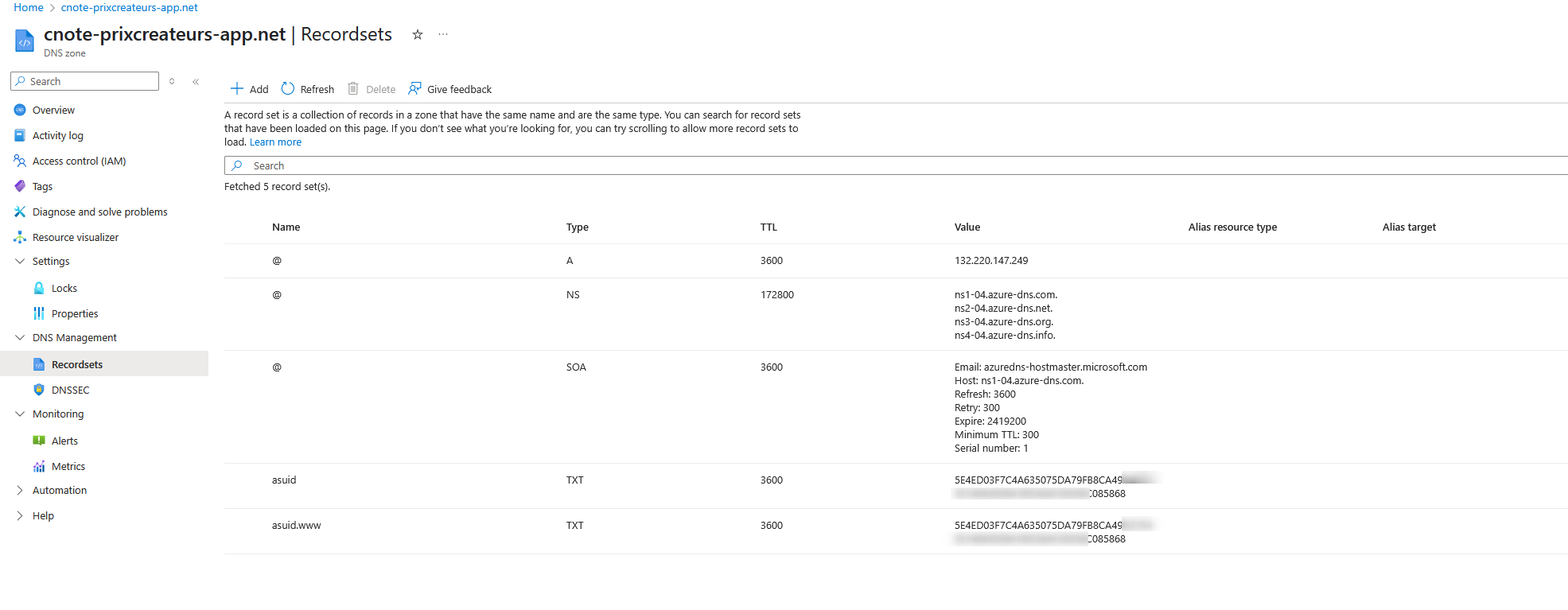This screenshot has width=1568, height=610.
Task: Go to Access control (IAM)
Action: click(80, 161)
